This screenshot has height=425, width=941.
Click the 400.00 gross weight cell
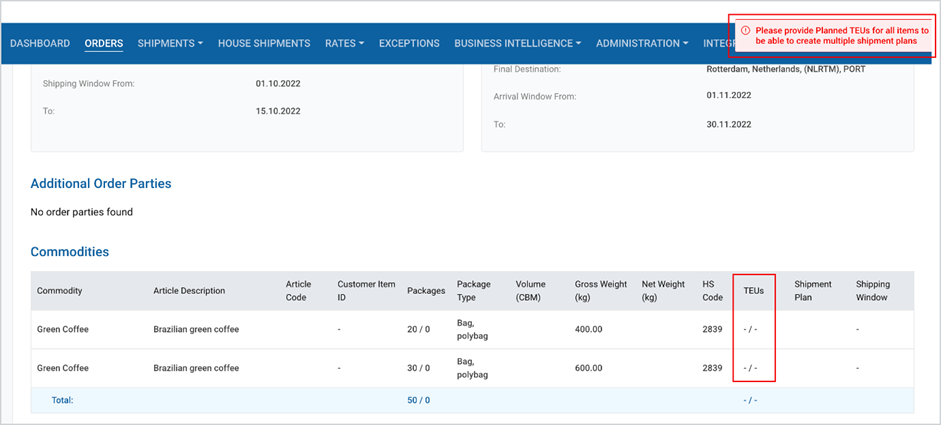point(589,330)
